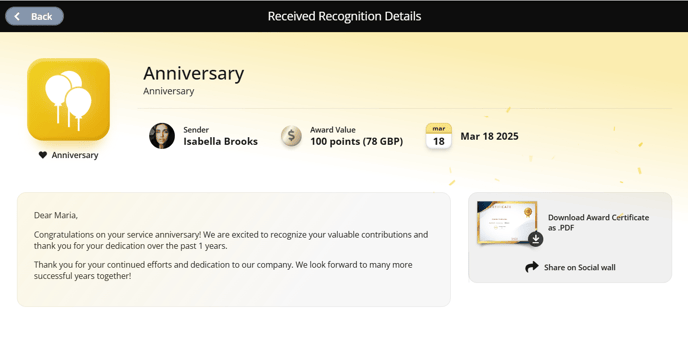Click the Dear Maria message body

(234, 250)
